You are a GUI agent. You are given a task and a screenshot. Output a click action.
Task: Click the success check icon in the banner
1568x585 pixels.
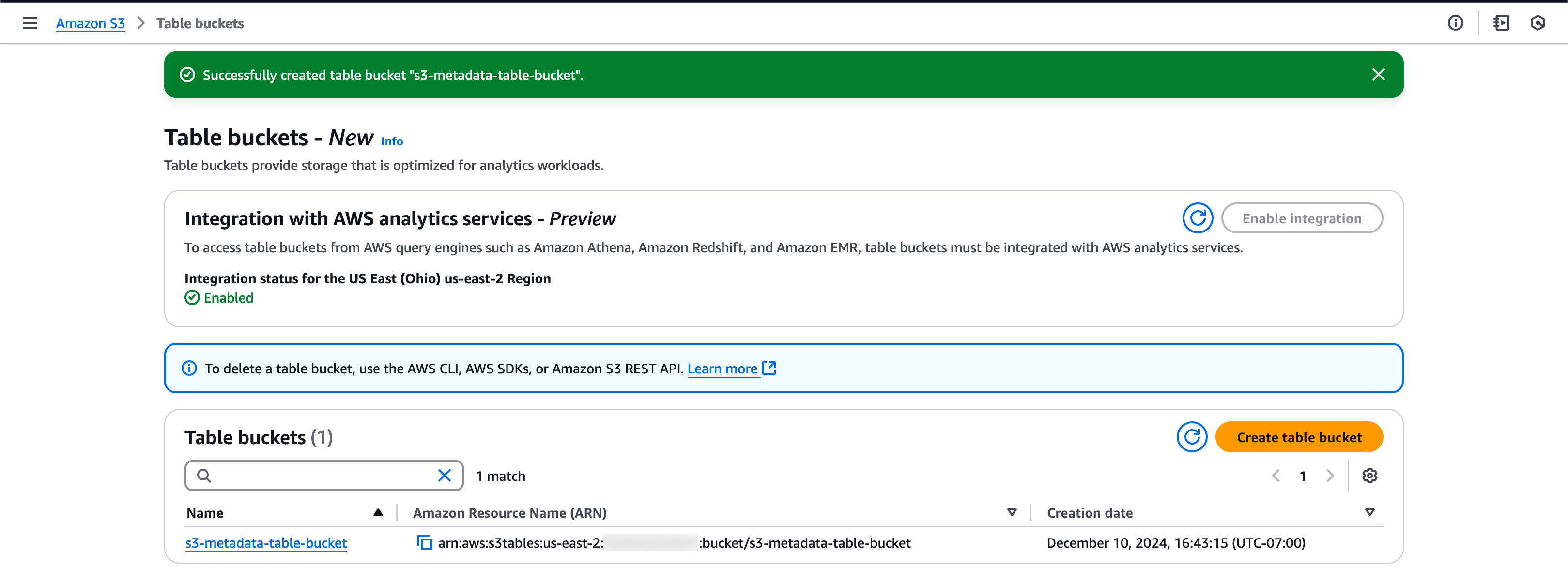(x=187, y=75)
